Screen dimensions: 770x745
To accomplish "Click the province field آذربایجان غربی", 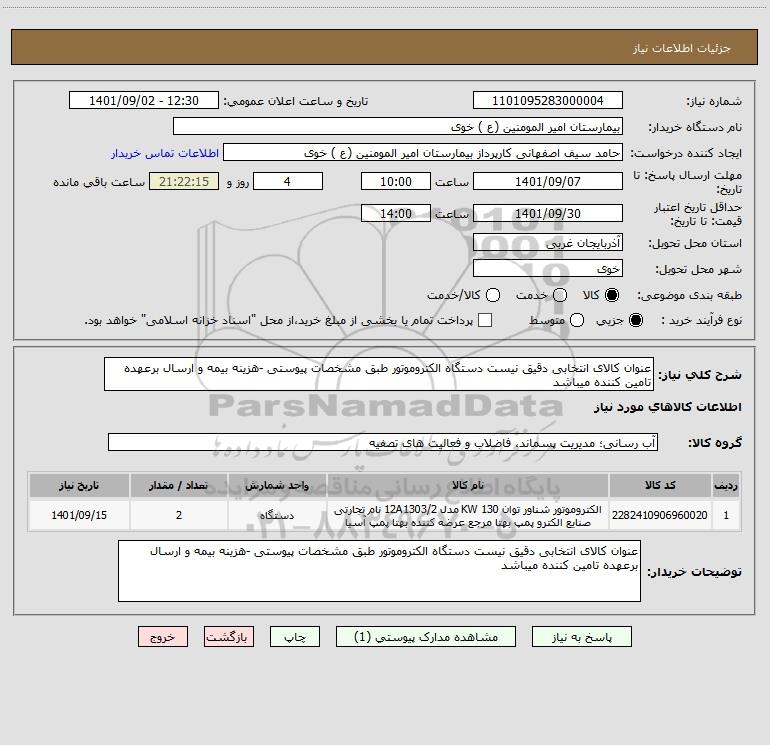I will point(548,242).
